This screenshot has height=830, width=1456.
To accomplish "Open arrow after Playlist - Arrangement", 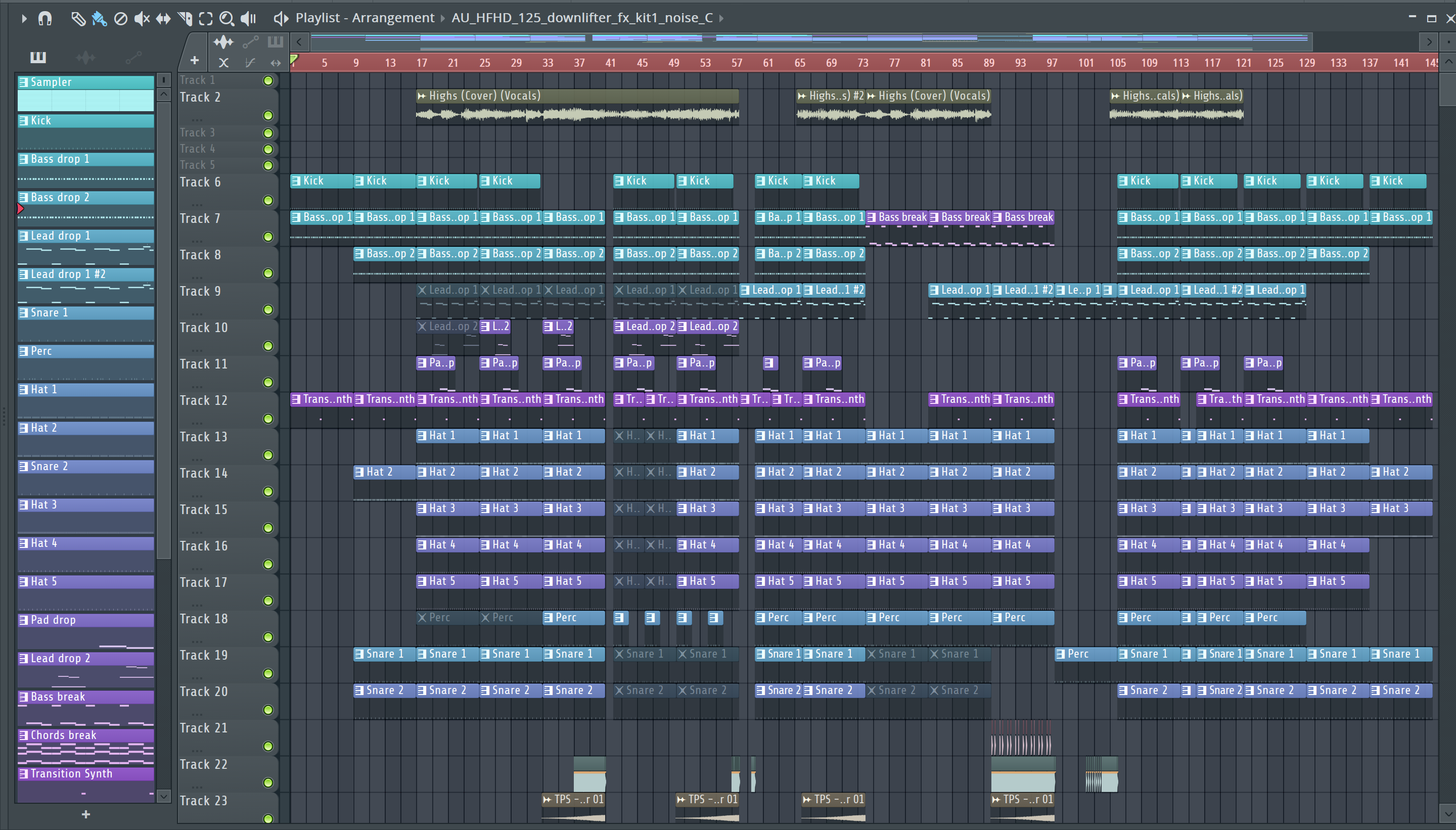I will (x=442, y=18).
